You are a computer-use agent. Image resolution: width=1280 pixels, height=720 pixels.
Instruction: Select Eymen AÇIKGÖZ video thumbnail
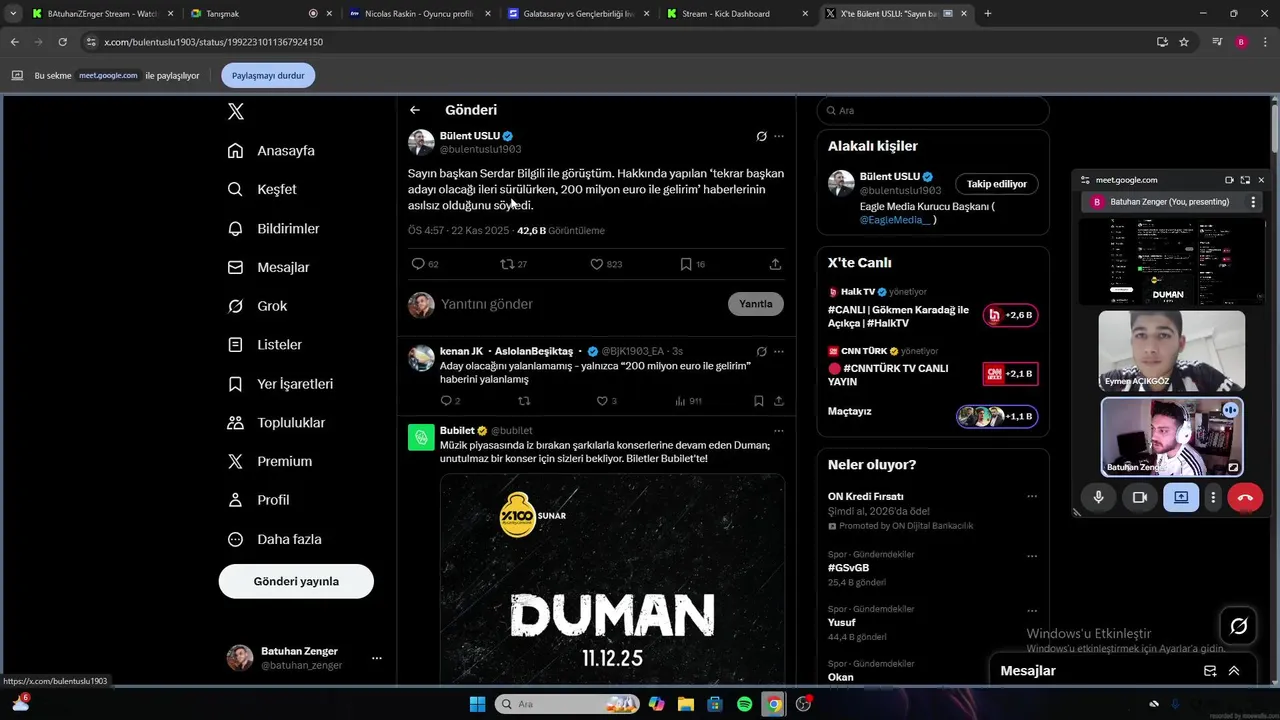coord(1172,351)
